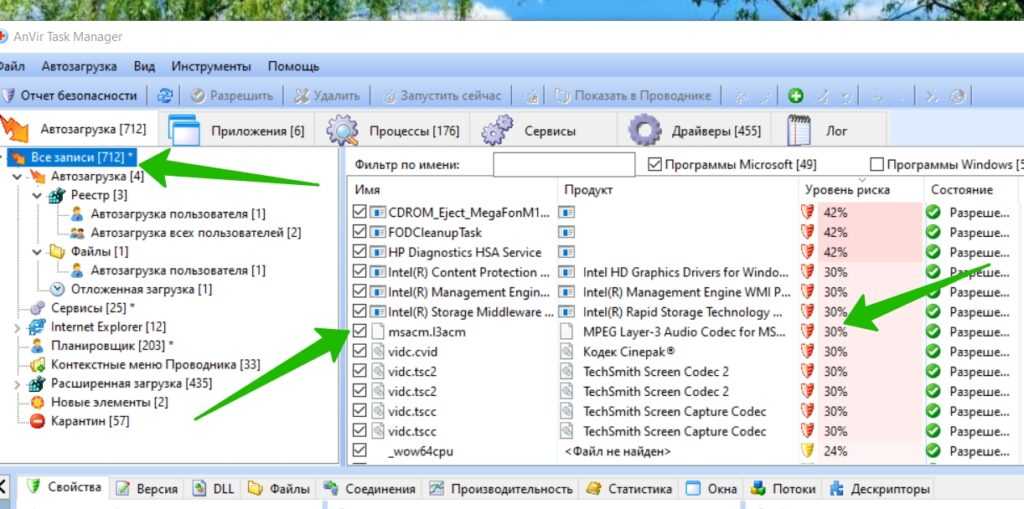Toggle checkbox for vidc.cvid
The image size is (1024, 509).
(x=359, y=352)
